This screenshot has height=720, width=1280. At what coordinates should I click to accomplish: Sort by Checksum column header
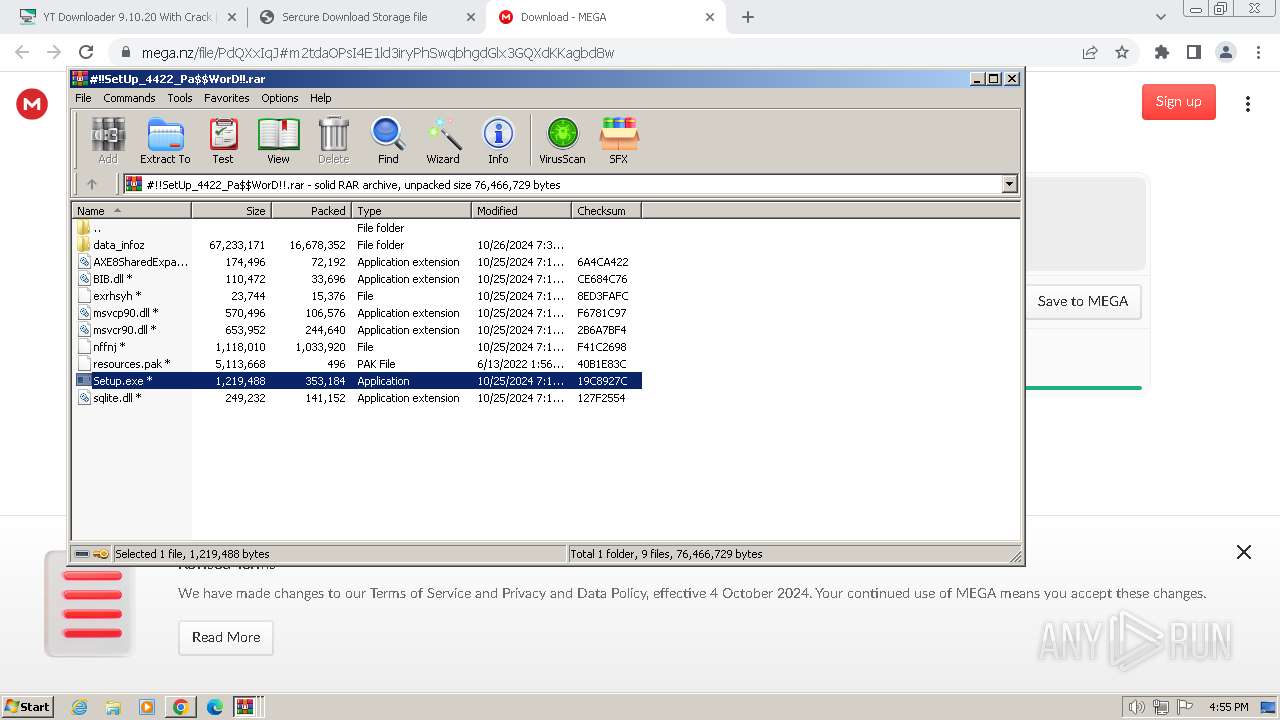pyautogui.click(x=606, y=211)
